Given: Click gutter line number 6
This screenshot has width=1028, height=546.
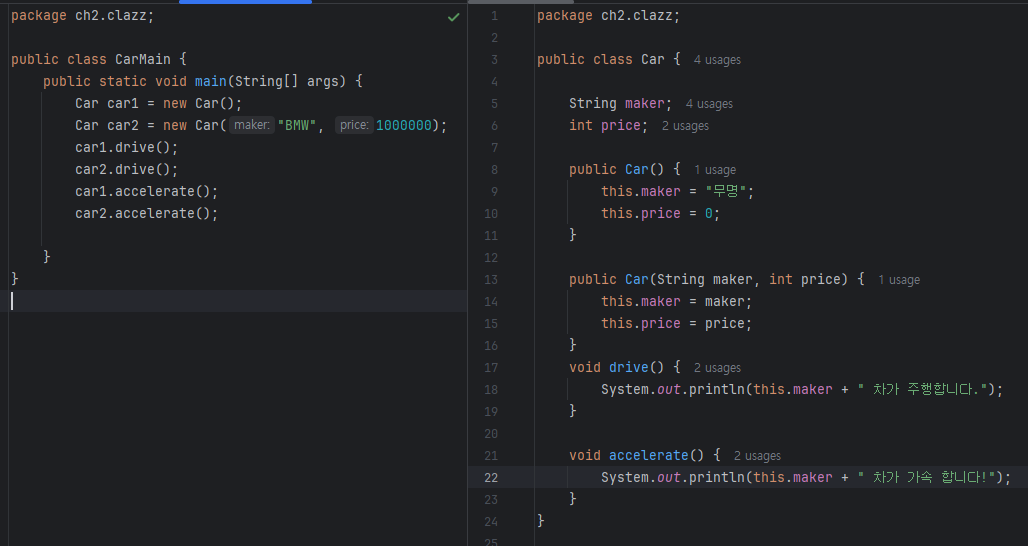Looking at the screenshot, I should click(x=494, y=126).
